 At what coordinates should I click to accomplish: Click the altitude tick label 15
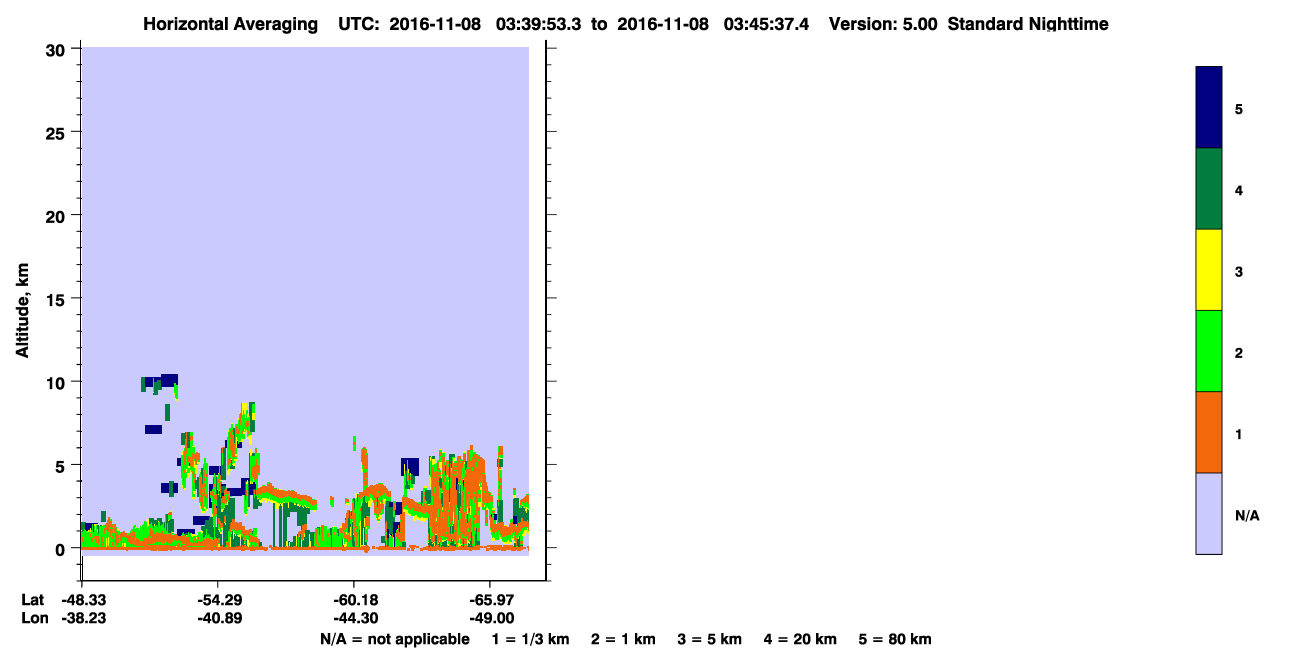tap(57, 299)
